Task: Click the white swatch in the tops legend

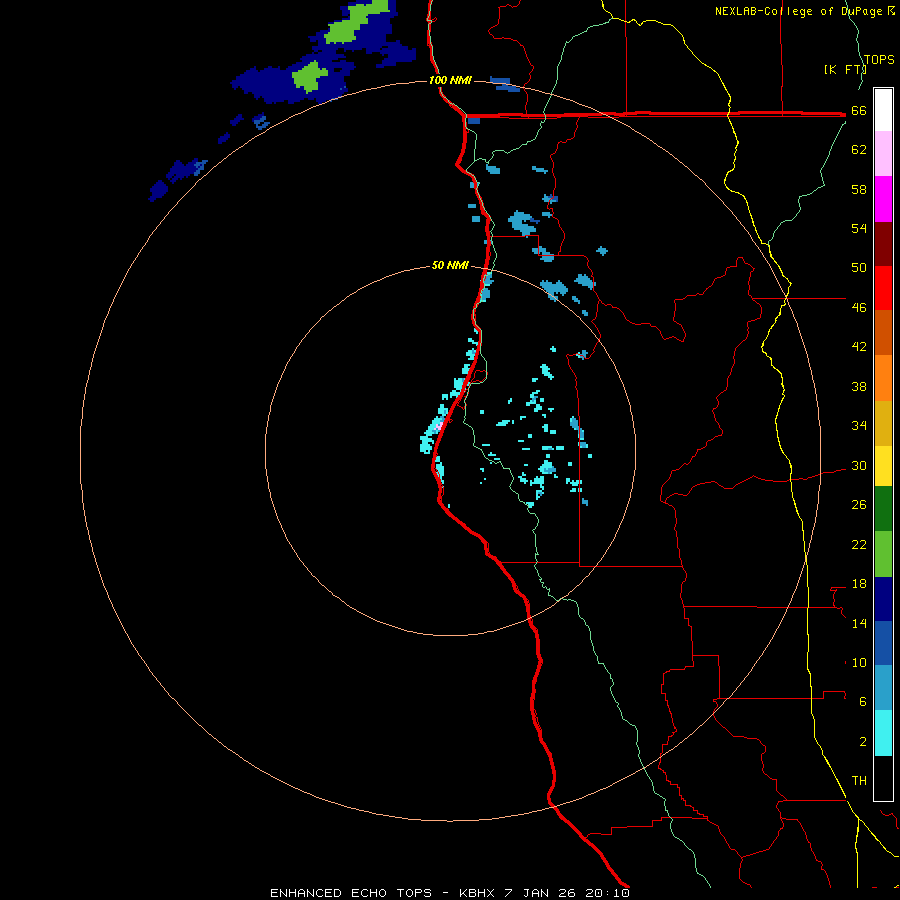Action: (883, 110)
